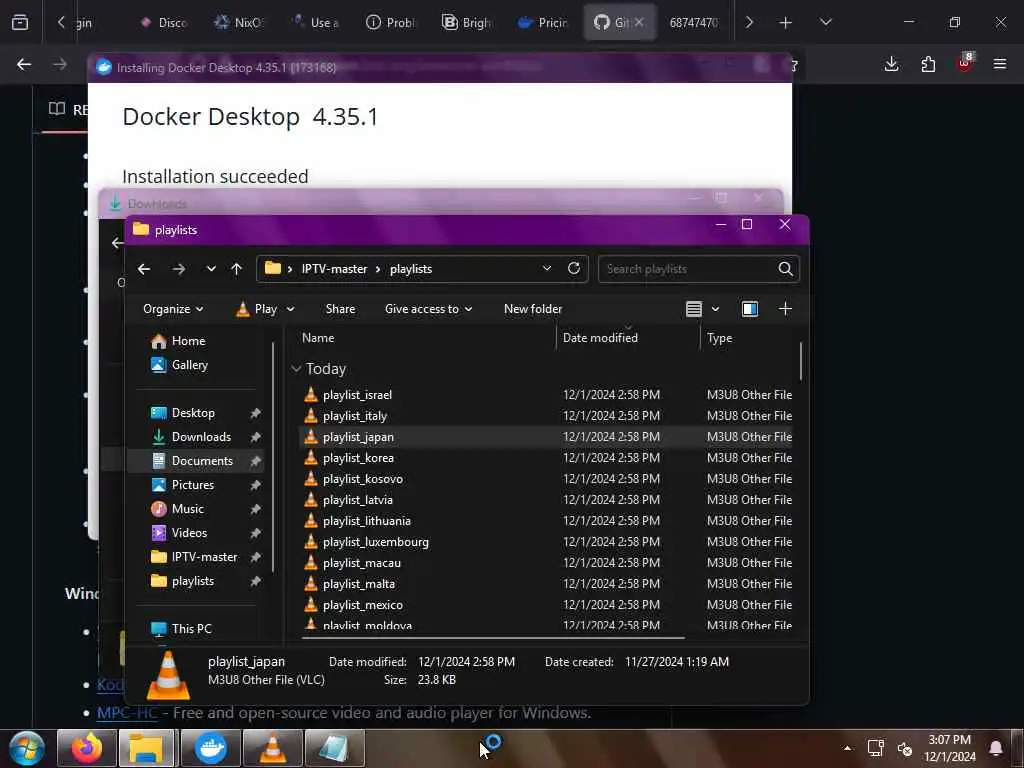Play selected file with VLC
Image resolution: width=1024 pixels, height=768 pixels.
pos(257,309)
